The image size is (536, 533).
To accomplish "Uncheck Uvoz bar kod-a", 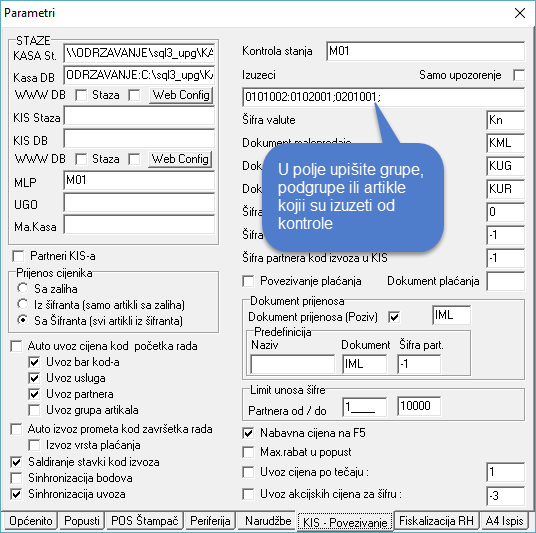I will 34,362.
